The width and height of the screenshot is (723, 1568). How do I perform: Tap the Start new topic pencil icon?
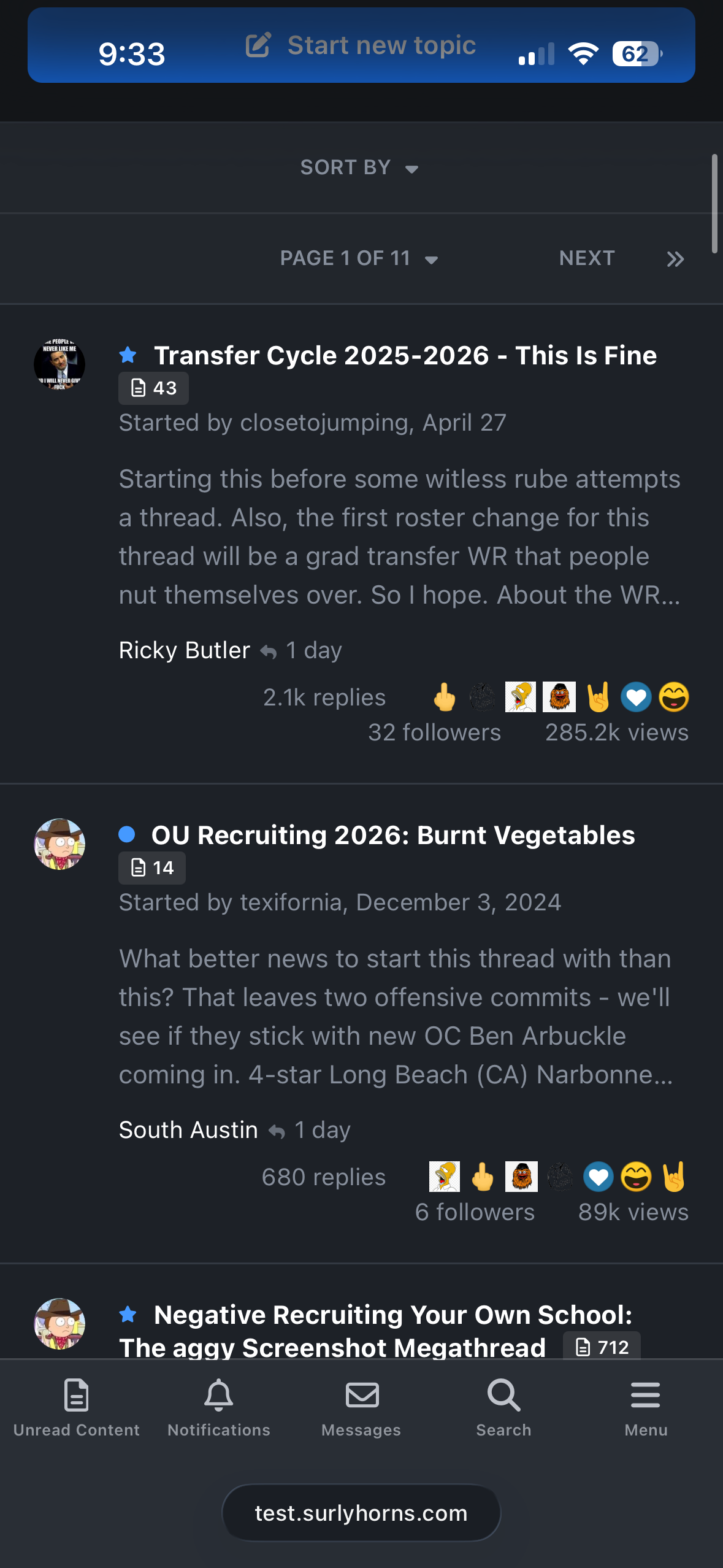(x=258, y=45)
